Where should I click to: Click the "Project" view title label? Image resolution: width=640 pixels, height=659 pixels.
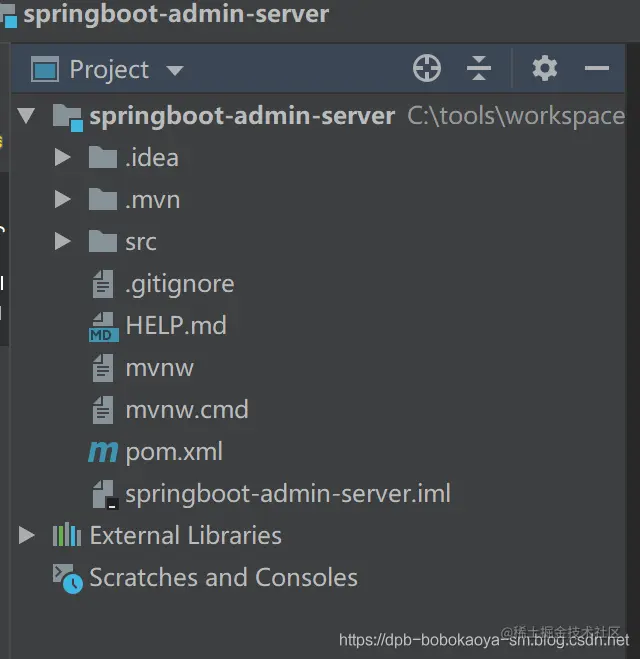pos(109,70)
